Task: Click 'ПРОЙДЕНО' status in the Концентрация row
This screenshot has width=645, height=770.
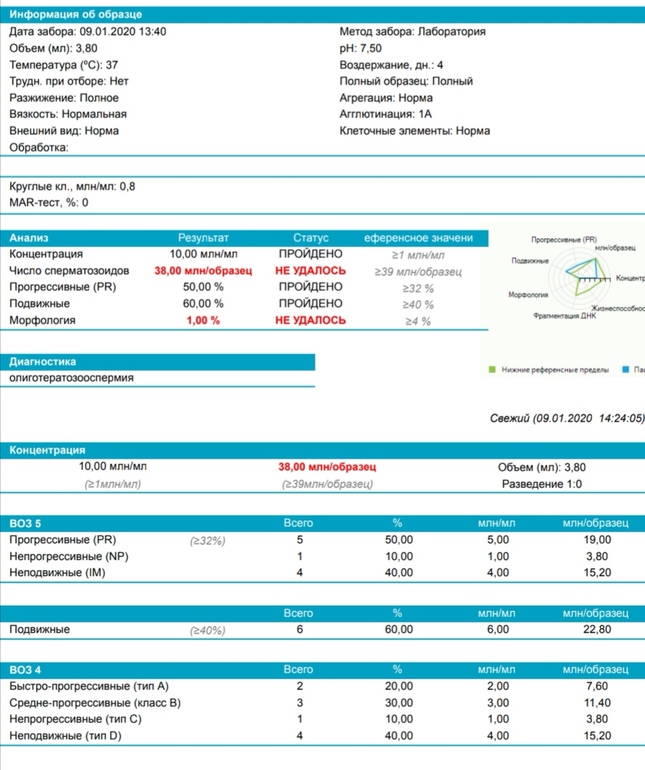Action: (x=310, y=255)
